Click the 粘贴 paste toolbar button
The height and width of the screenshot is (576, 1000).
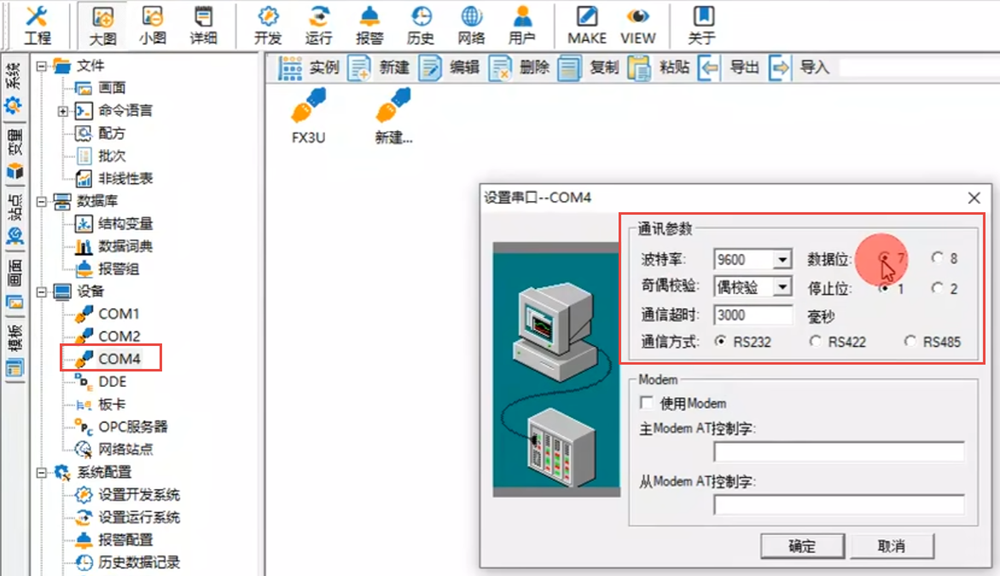click(659, 68)
